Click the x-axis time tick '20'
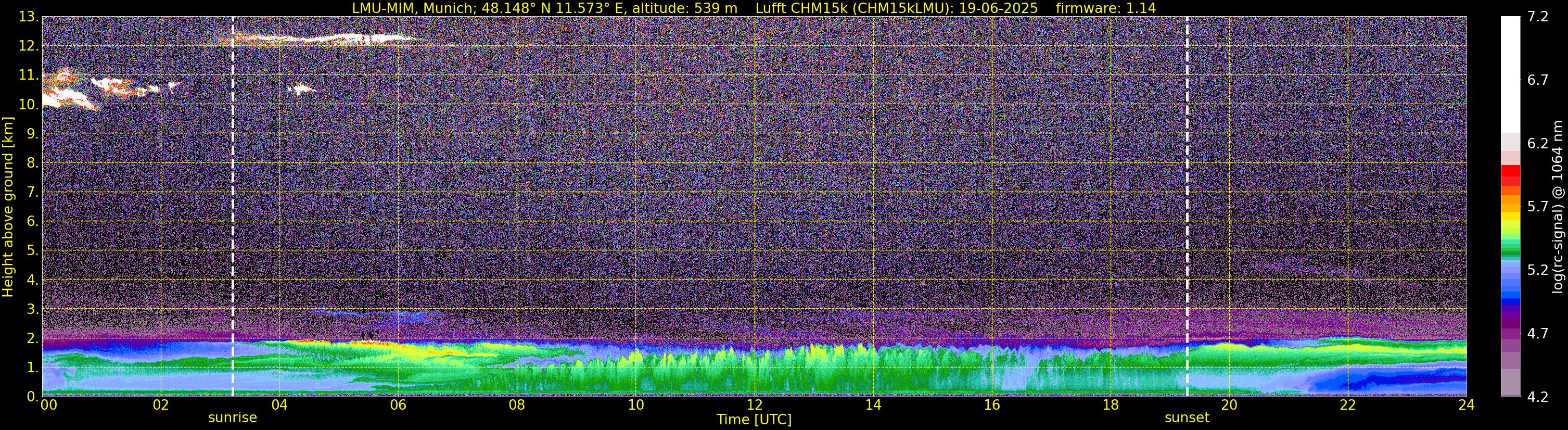Viewport: 1568px width, 430px height. click(x=1229, y=405)
